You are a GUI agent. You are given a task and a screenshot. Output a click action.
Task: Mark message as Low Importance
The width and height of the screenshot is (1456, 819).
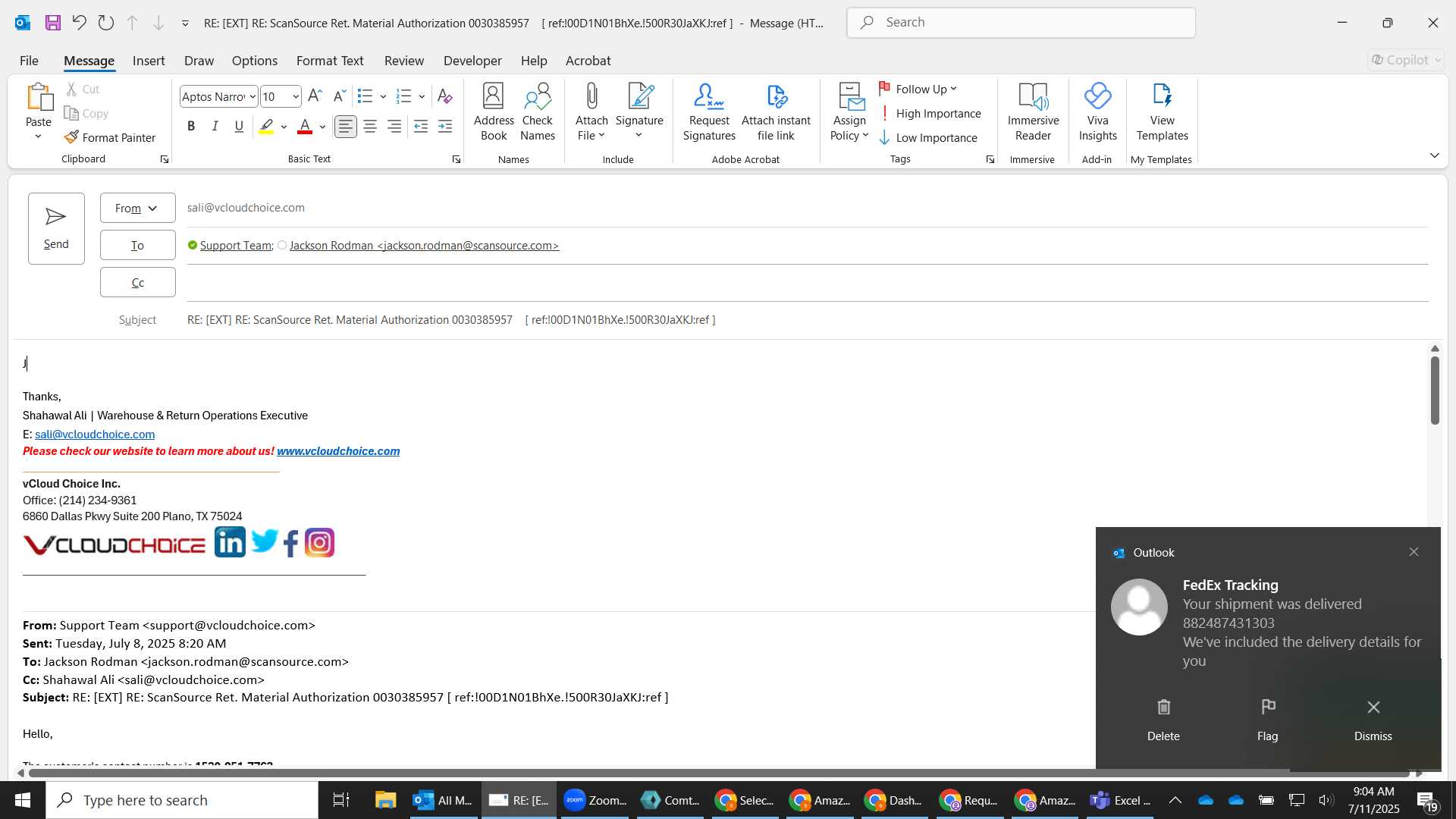pos(928,137)
